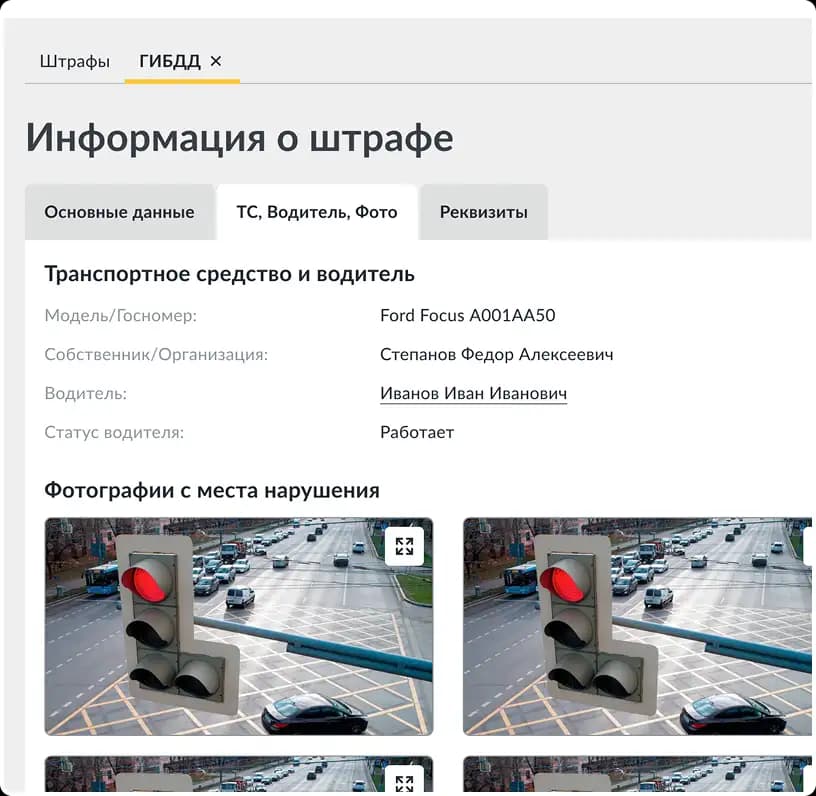816x796 pixels.
Task: Select the ГИБДД tab
Action: [x=170, y=61]
